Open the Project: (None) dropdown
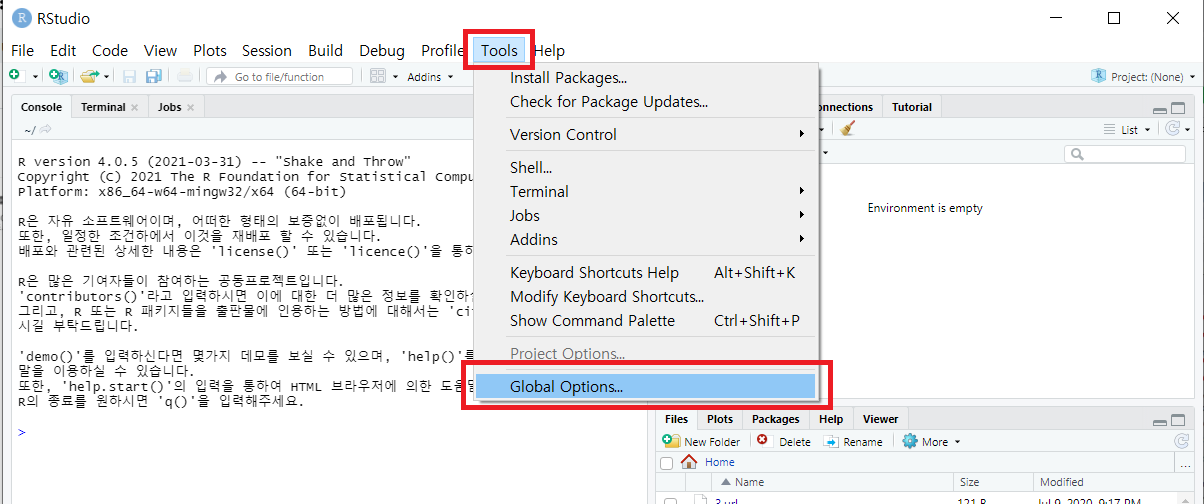 point(1144,77)
